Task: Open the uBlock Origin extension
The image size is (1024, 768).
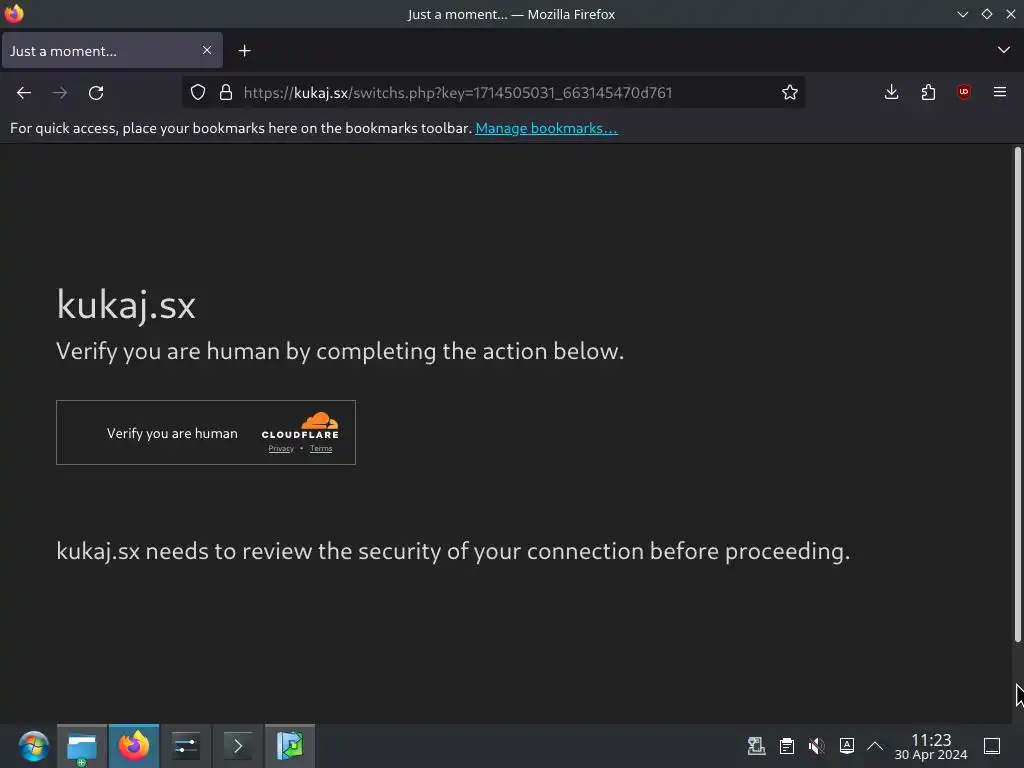Action: 964,93
